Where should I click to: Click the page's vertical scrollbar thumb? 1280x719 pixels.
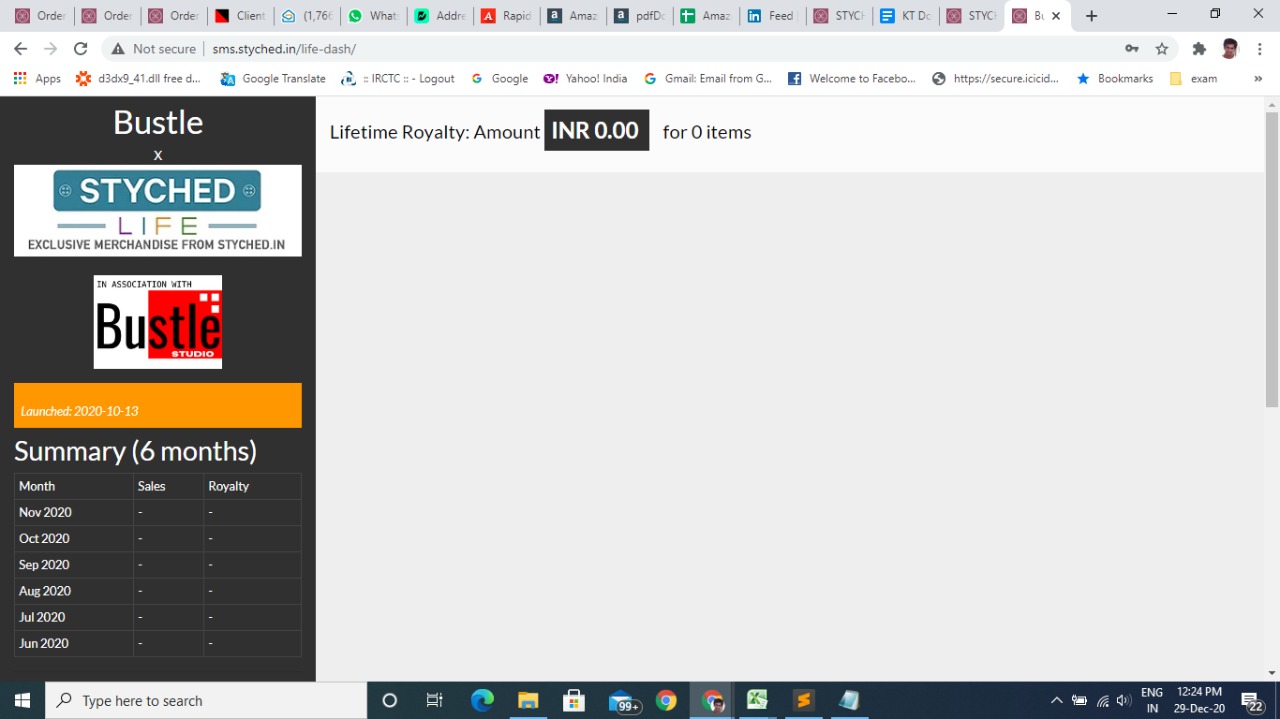tap(1272, 260)
